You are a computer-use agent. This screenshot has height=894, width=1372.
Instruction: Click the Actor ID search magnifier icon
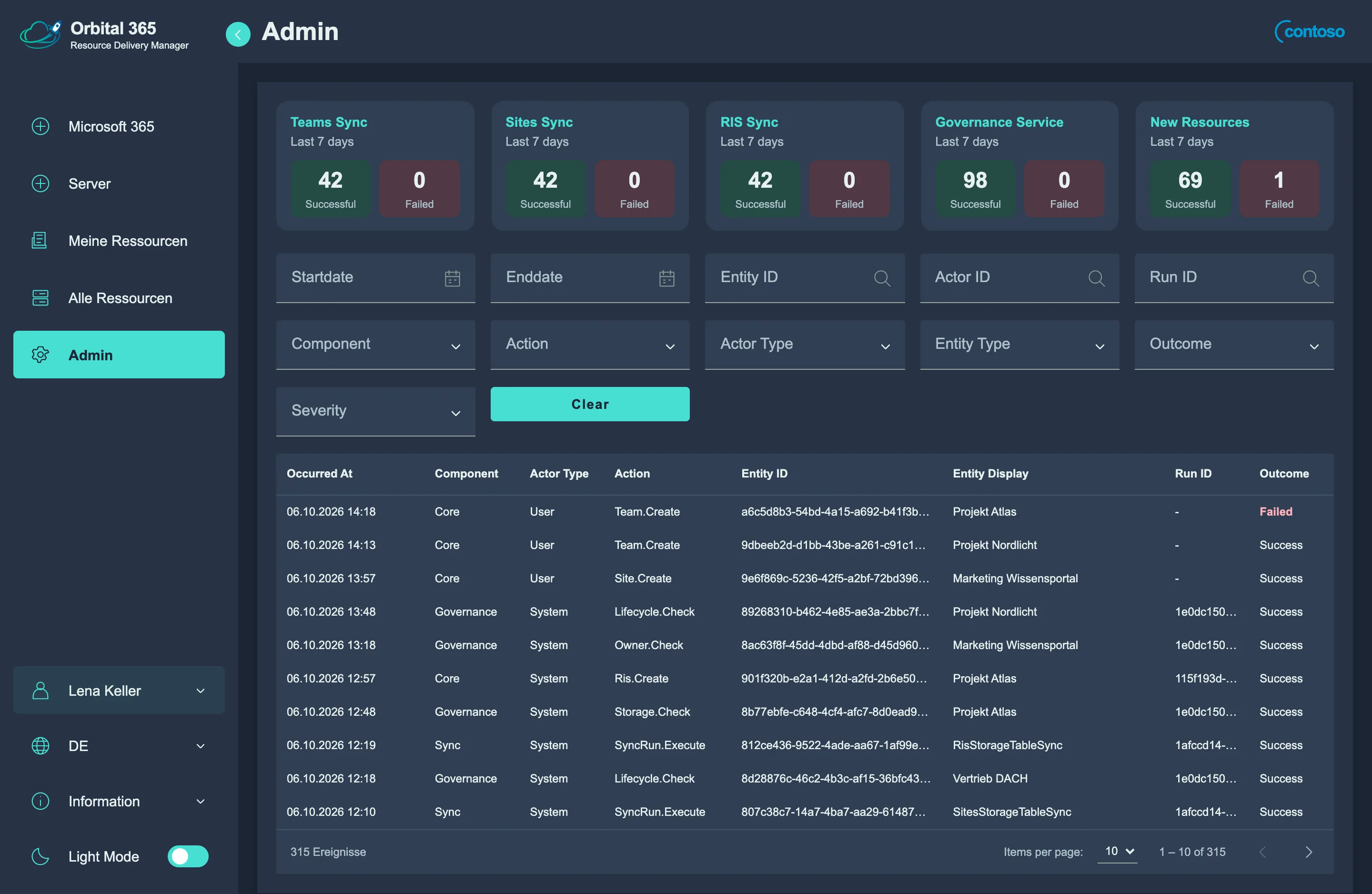click(1096, 279)
